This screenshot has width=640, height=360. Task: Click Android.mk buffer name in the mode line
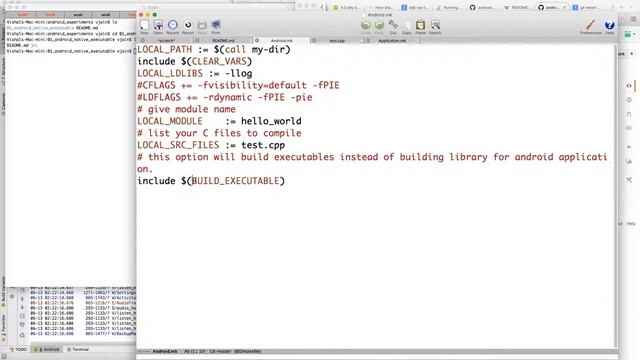(165, 351)
